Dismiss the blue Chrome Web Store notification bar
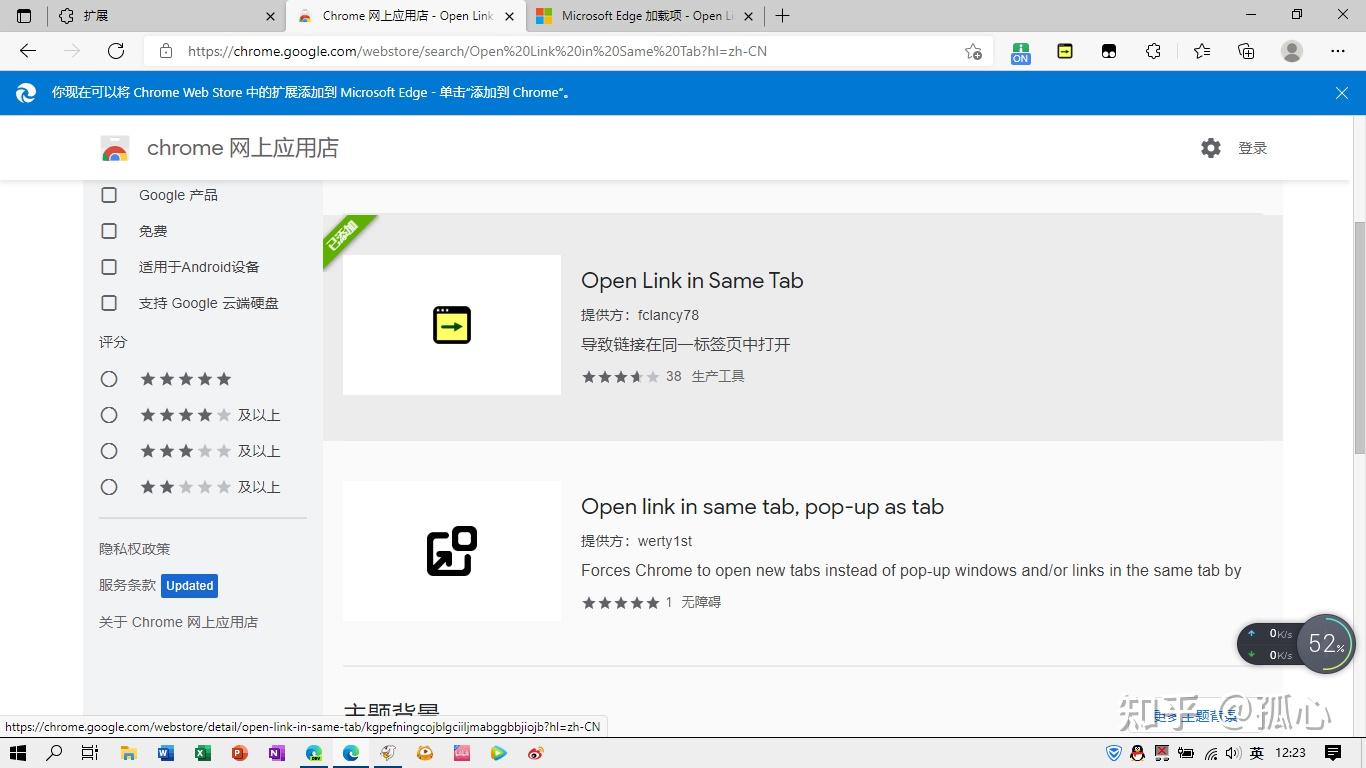The height and width of the screenshot is (768, 1366). click(x=1342, y=92)
